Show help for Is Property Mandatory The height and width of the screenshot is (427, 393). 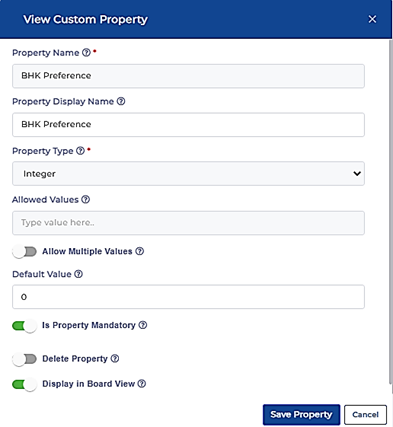point(143,325)
